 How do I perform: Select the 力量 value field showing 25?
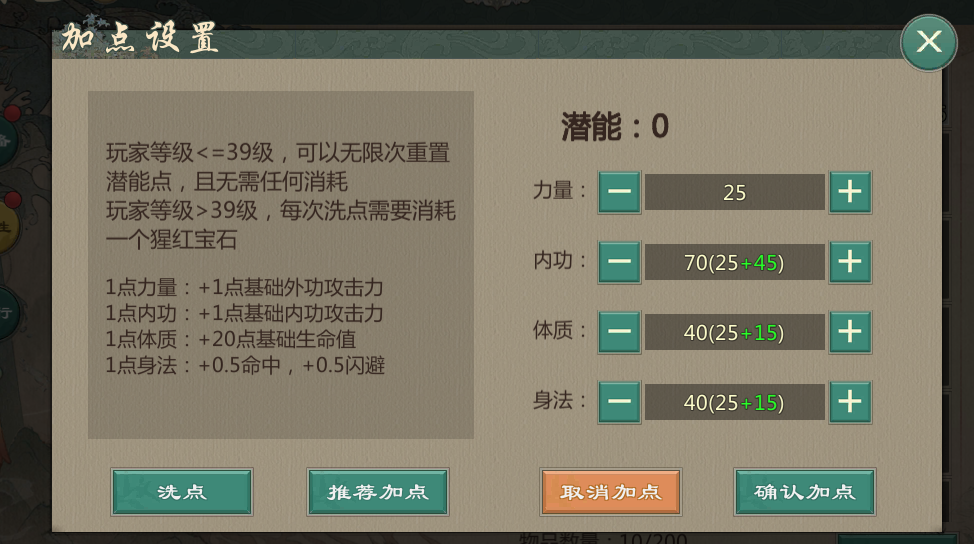[734, 192]
